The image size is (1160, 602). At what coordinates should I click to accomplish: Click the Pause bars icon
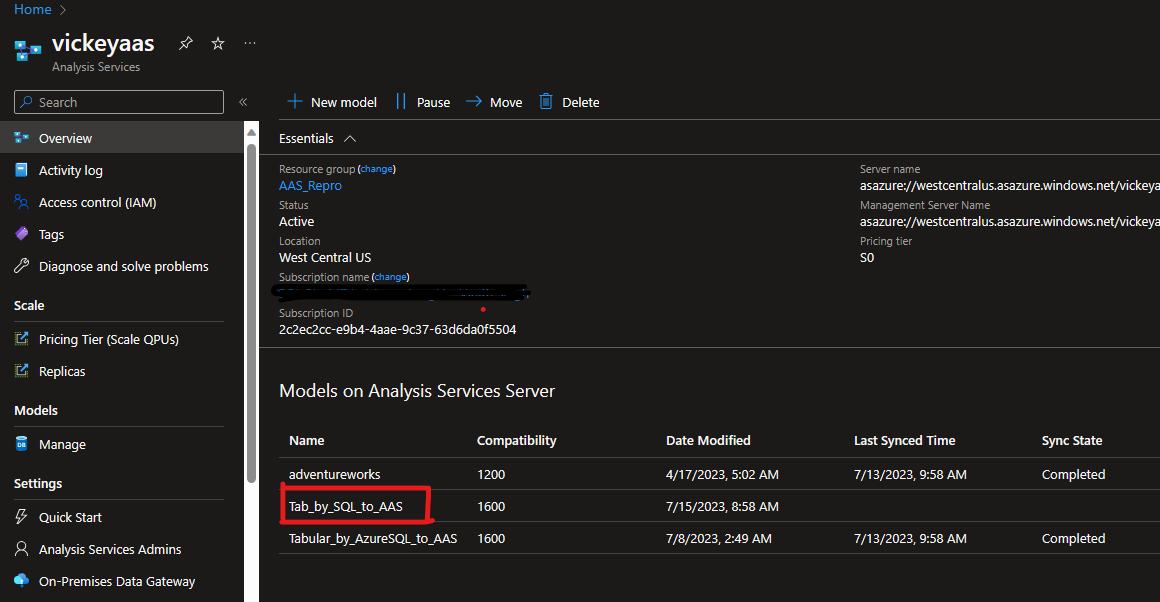tap(401, 101)
